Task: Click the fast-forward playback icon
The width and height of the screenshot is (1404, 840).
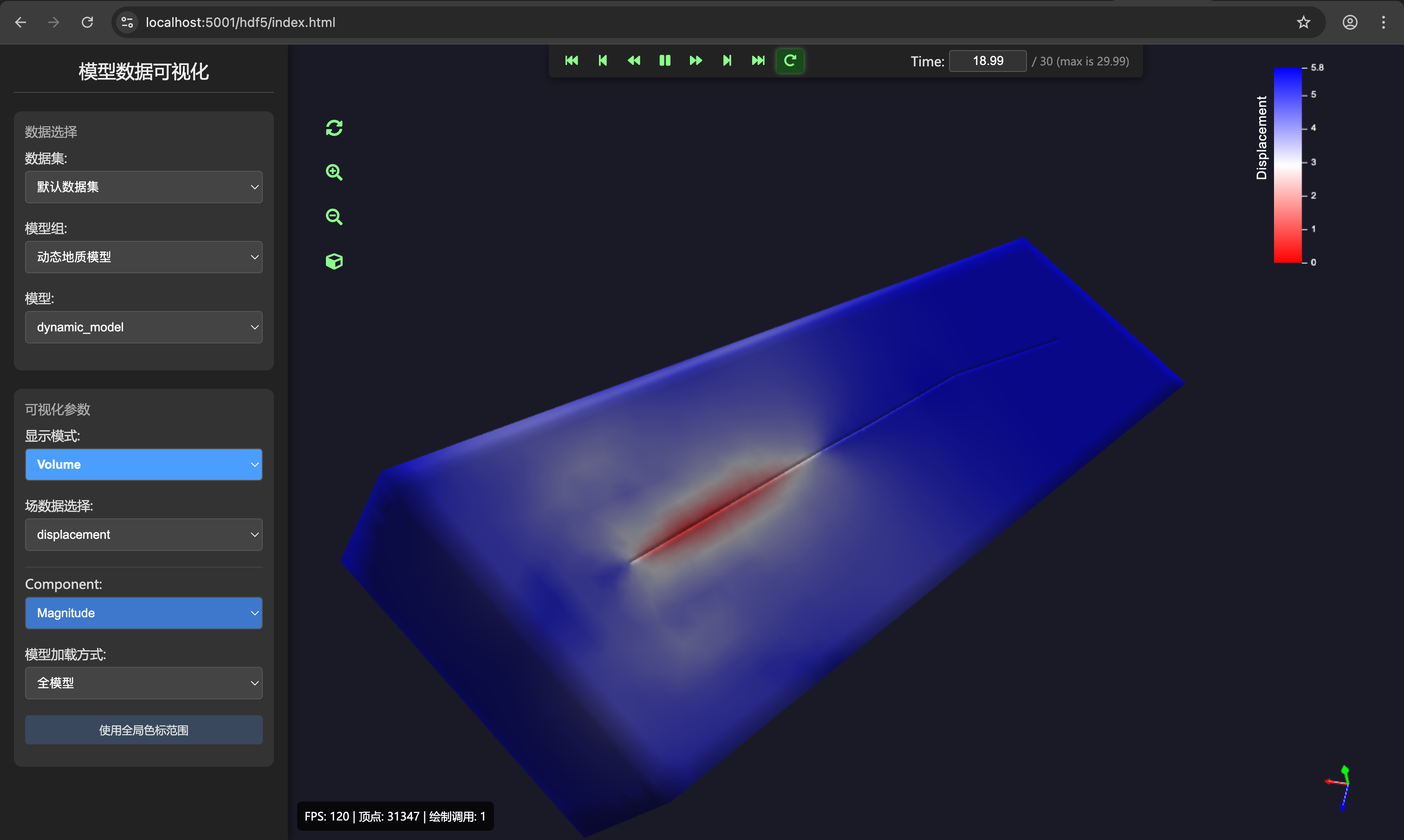Action: [696, 61]
